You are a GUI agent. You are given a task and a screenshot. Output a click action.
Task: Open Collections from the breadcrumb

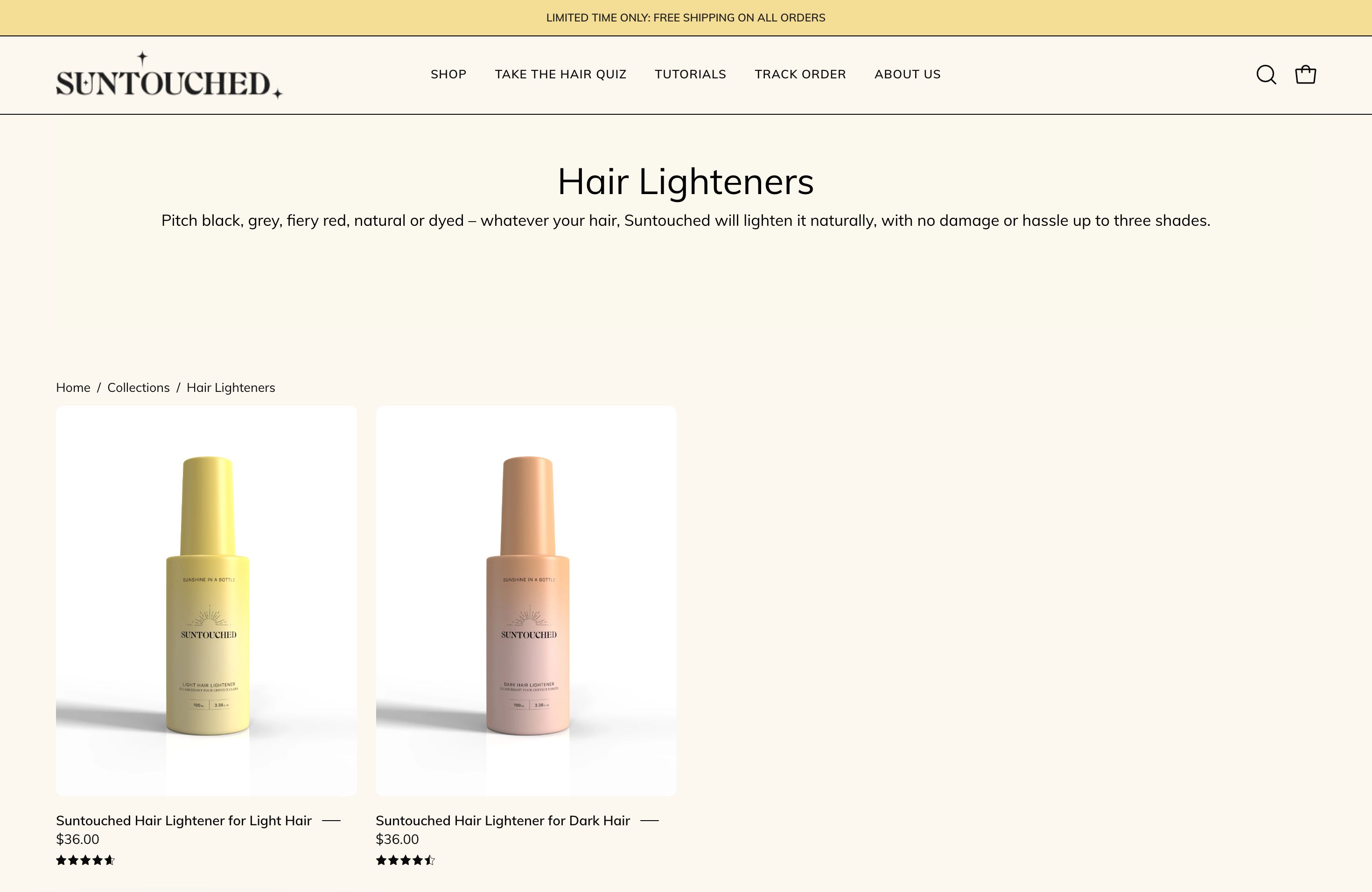(x=138, y=387)
